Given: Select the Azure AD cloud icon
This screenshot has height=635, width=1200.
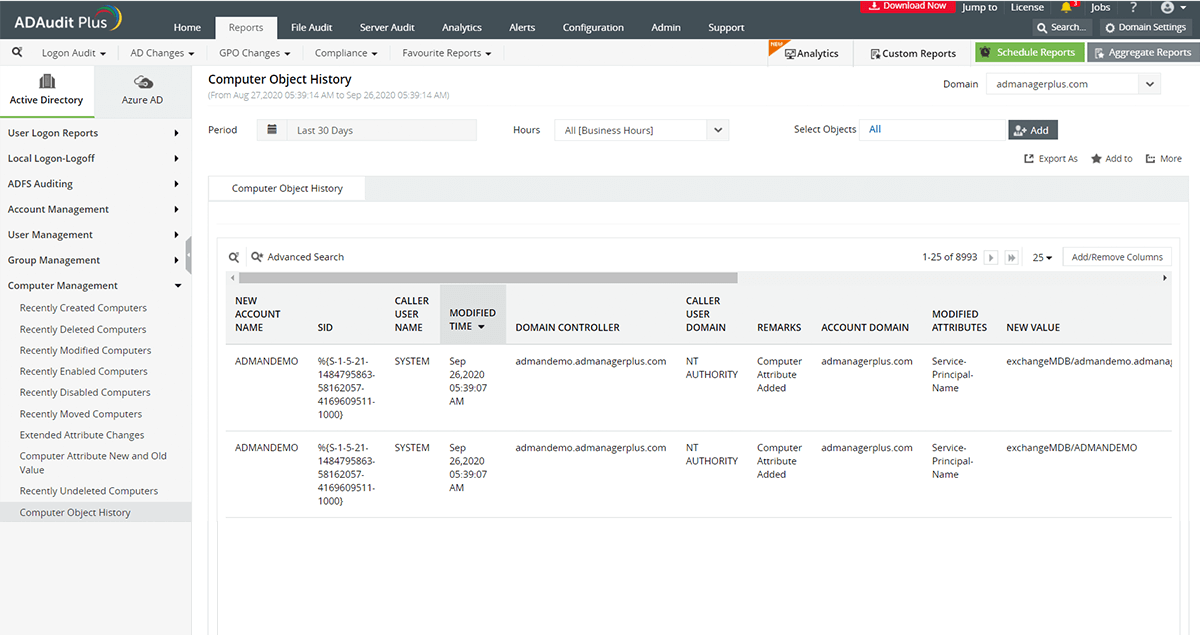Looking at the screenshot, I should point(142,83).
